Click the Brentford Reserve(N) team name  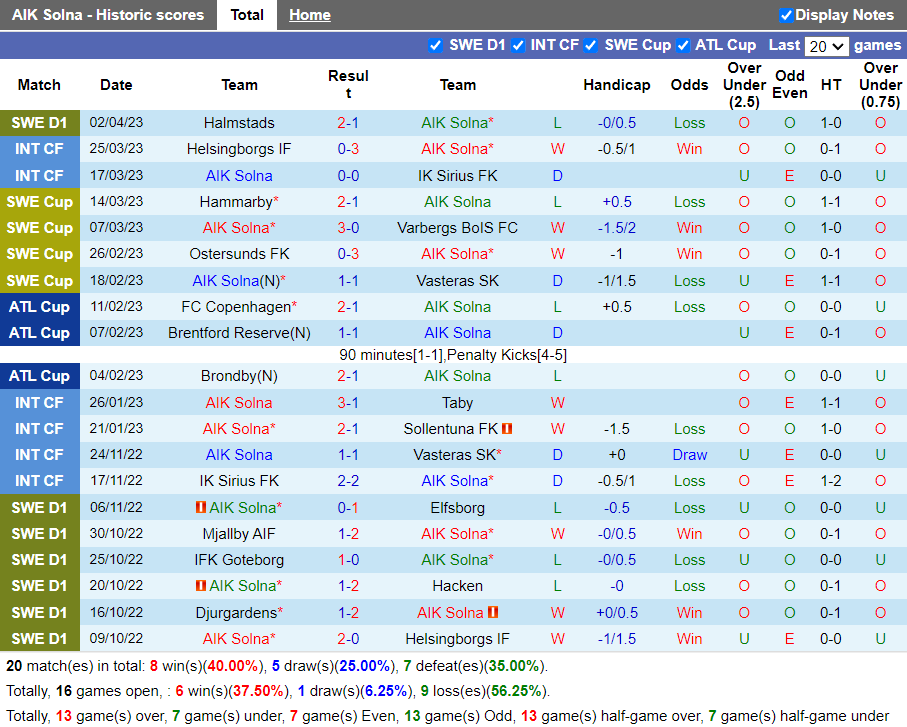[x=239, y=333]
